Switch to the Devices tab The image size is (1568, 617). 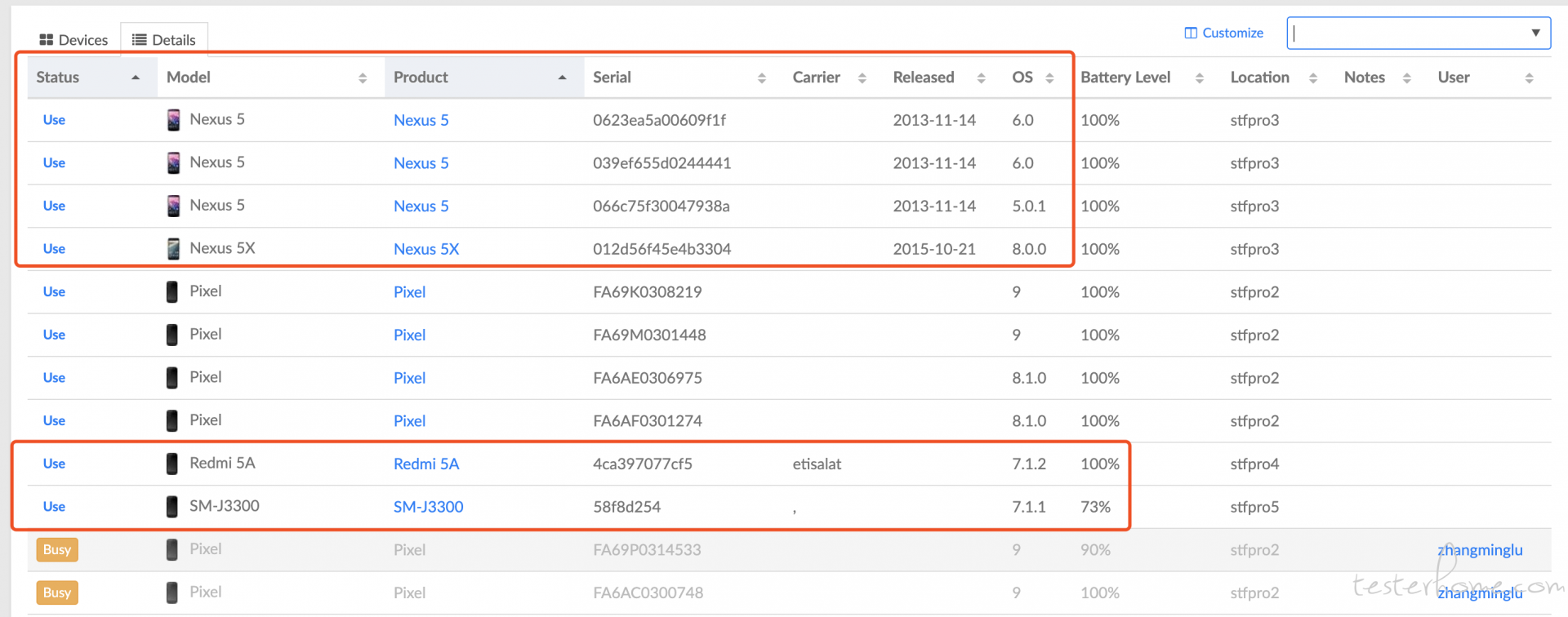(73, 40)
